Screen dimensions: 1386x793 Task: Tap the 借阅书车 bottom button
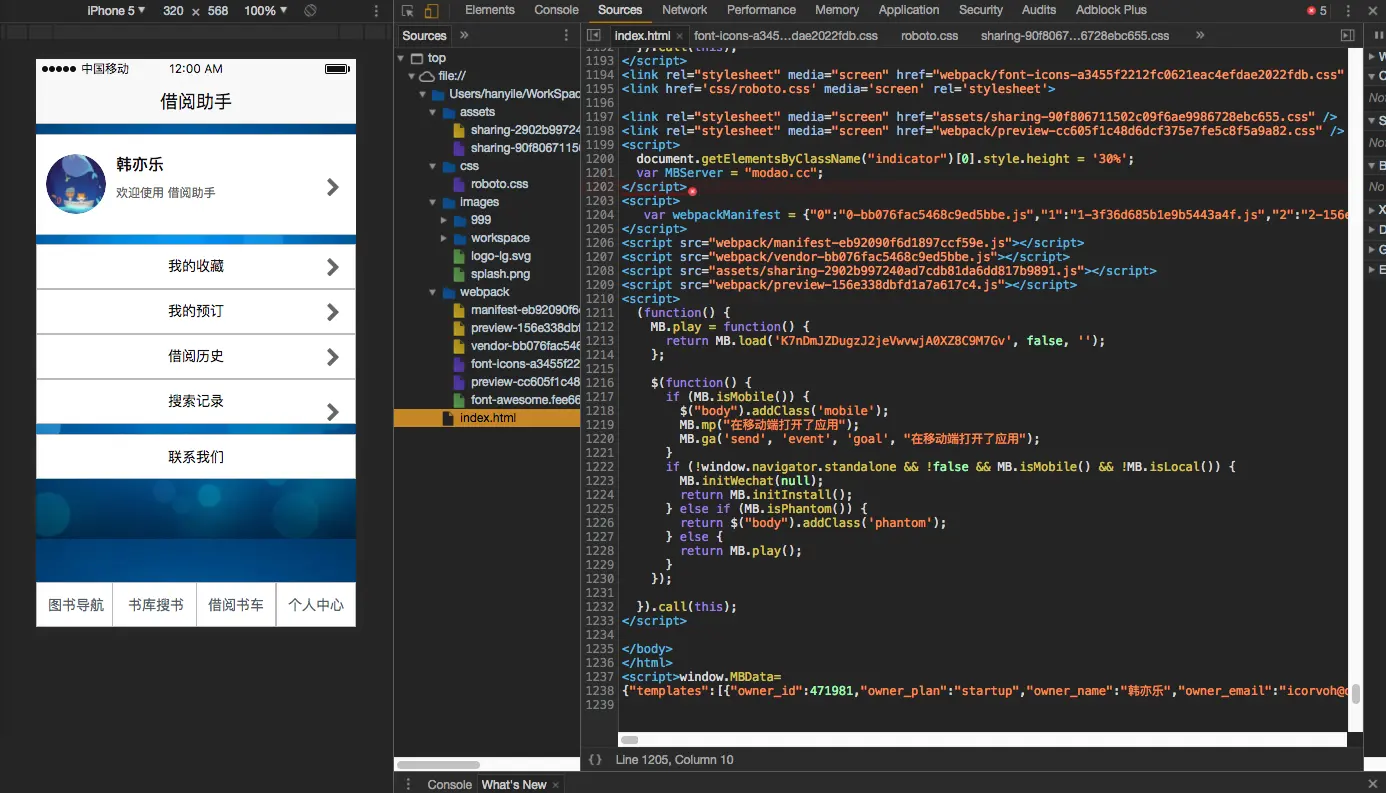point(236,605)
